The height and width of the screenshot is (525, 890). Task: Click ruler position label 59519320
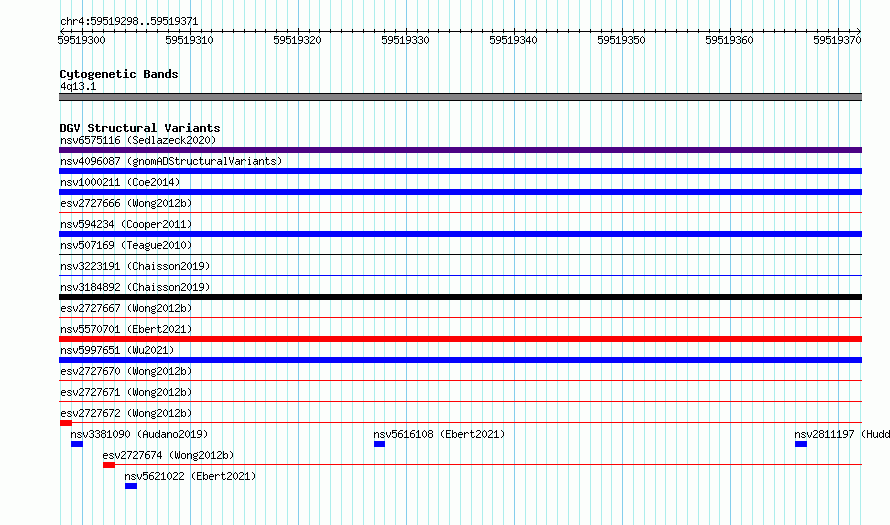(297, 40)
